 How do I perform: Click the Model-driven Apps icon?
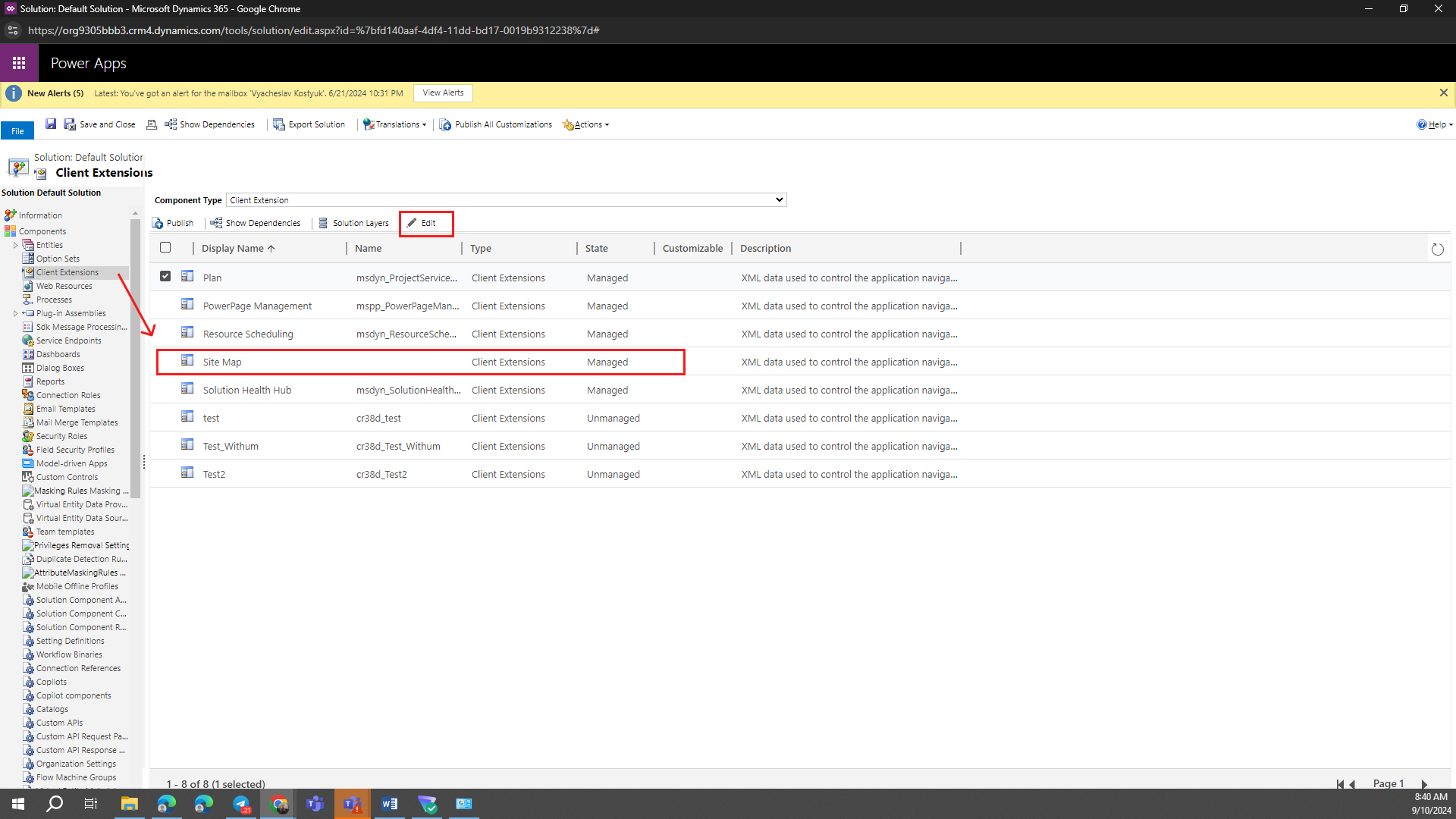tap(28, 463)
